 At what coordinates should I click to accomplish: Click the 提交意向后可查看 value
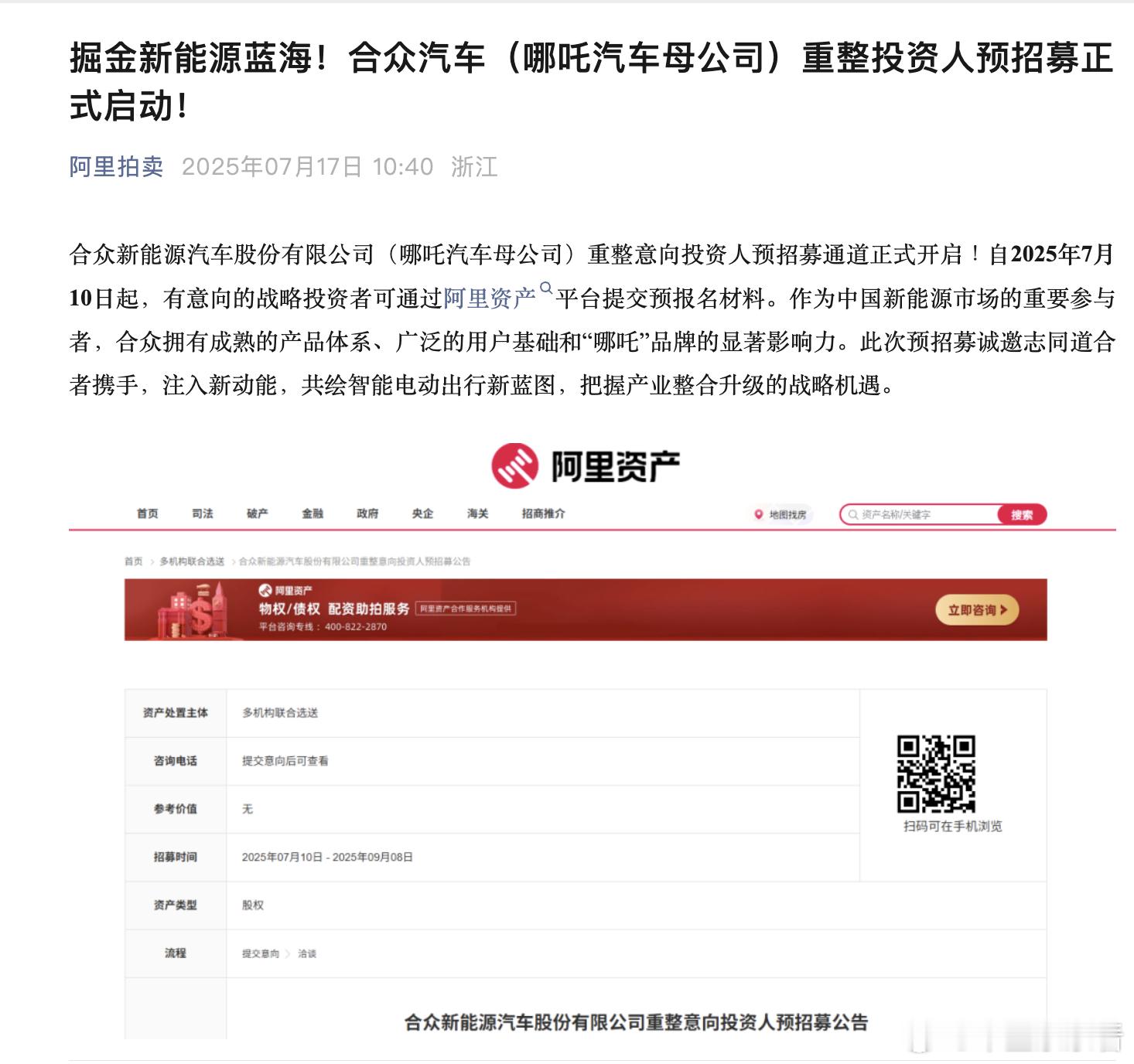tap(285, 761)
